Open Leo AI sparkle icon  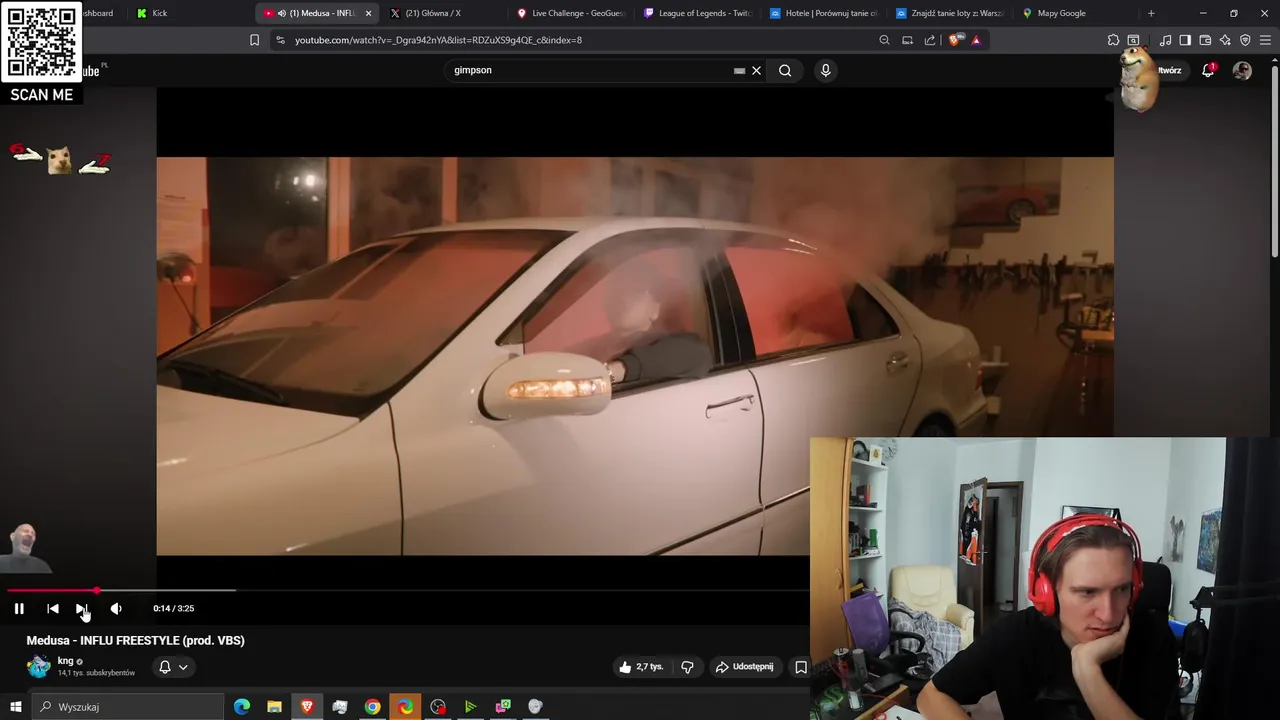1225,40
